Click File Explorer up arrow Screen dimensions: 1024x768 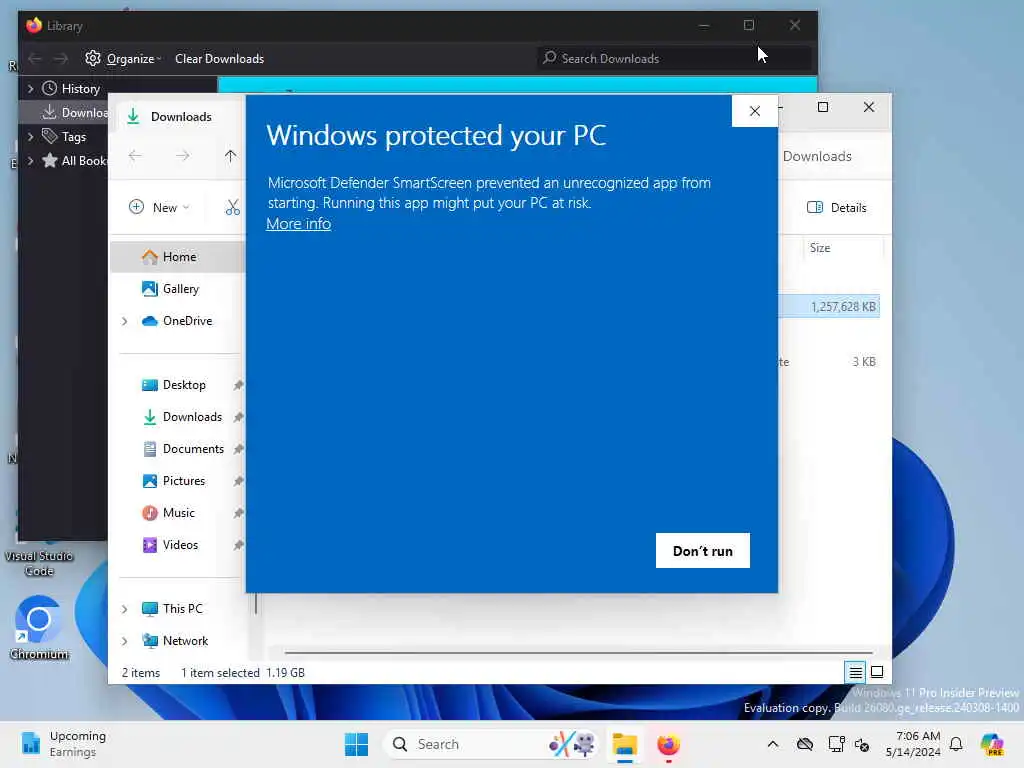pos(230,155)
